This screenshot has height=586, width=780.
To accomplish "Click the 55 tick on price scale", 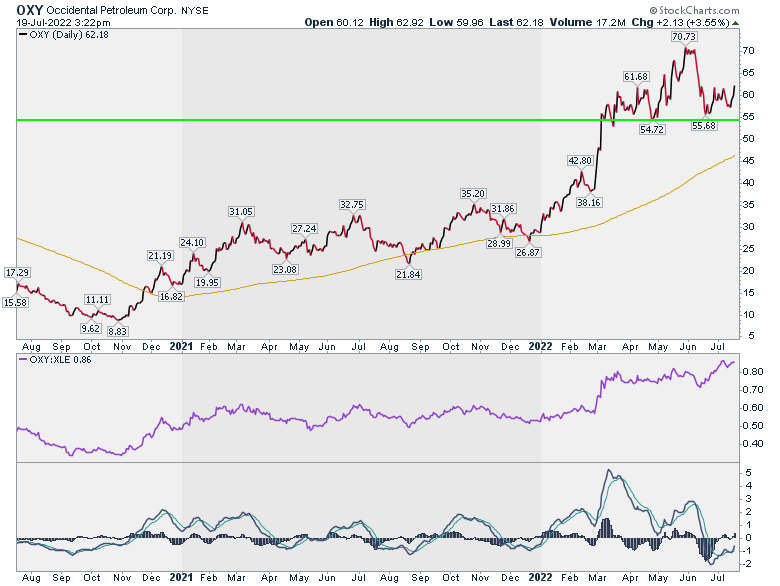I will pos(749,117).
